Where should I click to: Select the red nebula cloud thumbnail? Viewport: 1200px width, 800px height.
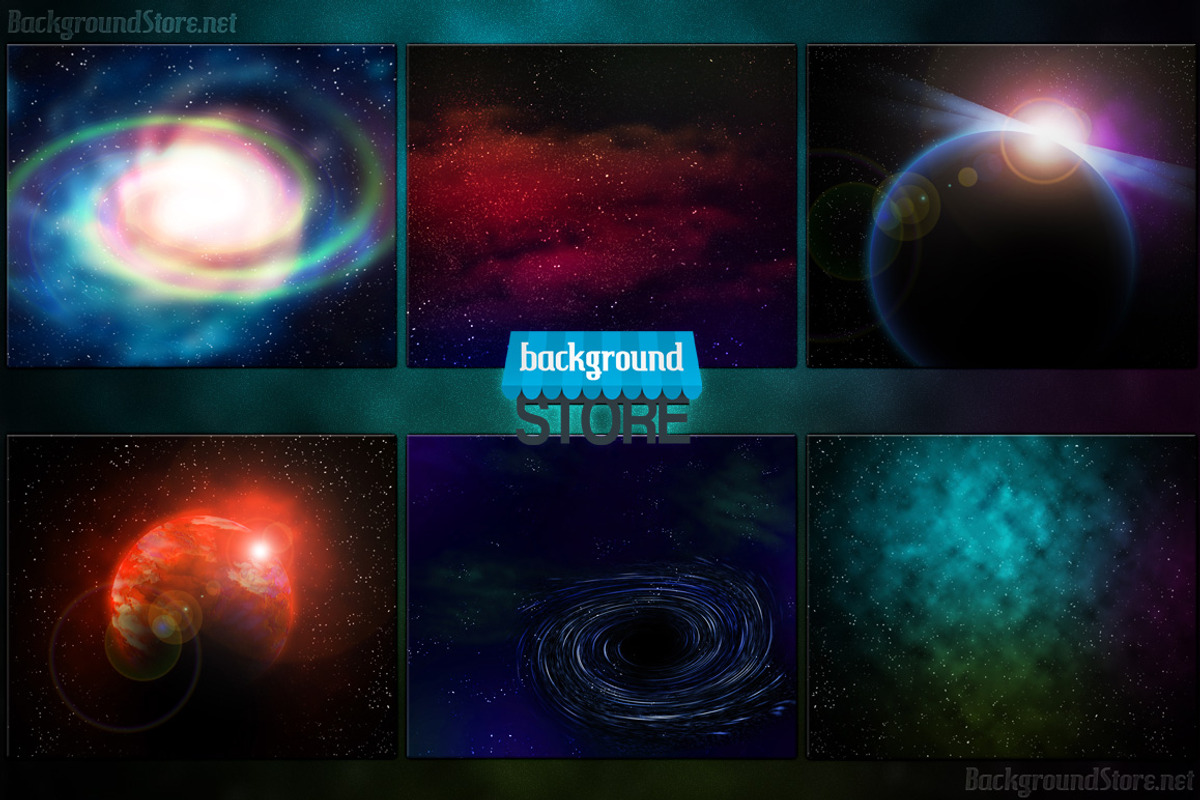point(602,206)
